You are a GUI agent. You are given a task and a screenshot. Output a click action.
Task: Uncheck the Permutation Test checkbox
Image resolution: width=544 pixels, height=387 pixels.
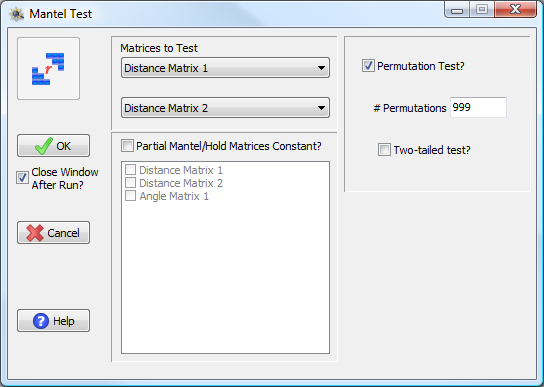[368, 66]
